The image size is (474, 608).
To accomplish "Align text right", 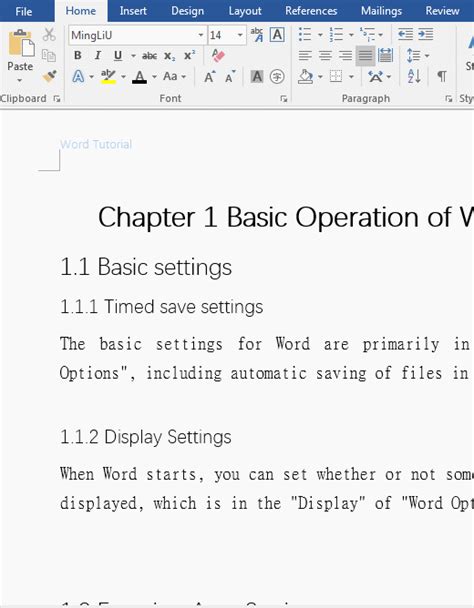I will click(x=345, y=56).
